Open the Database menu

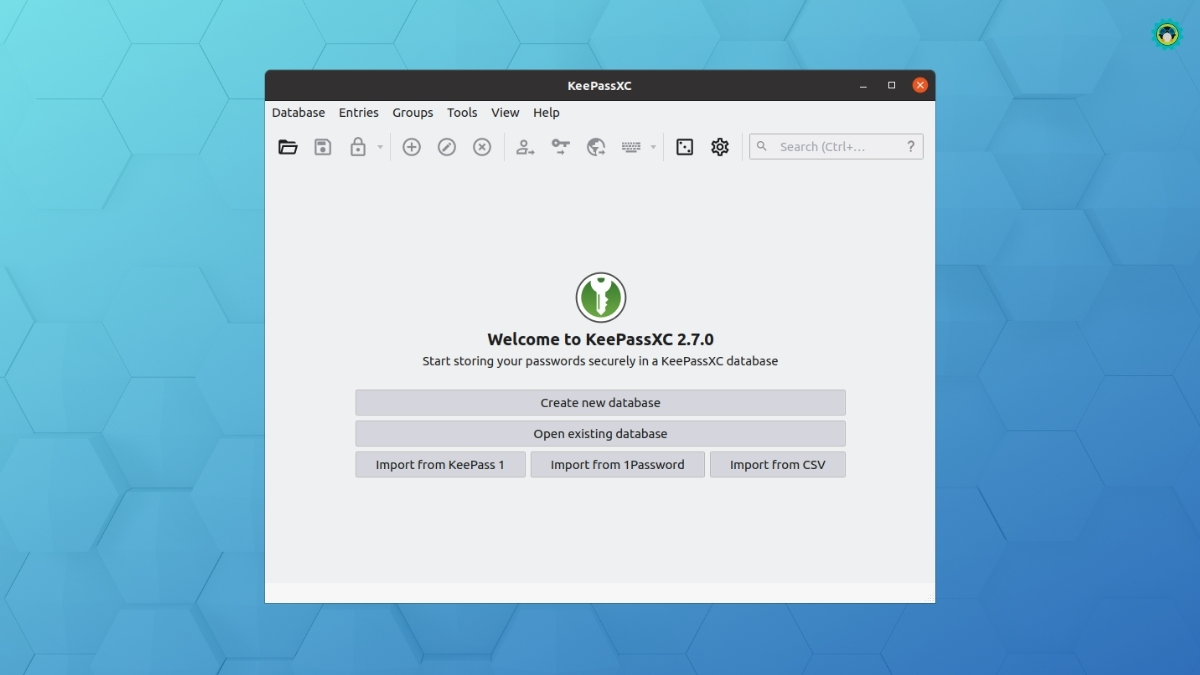(x=298, y=113)
